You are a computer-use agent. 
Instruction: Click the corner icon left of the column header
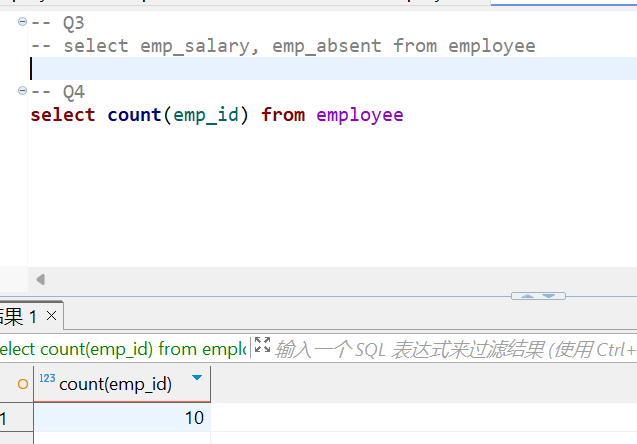(x=22, y=384)
